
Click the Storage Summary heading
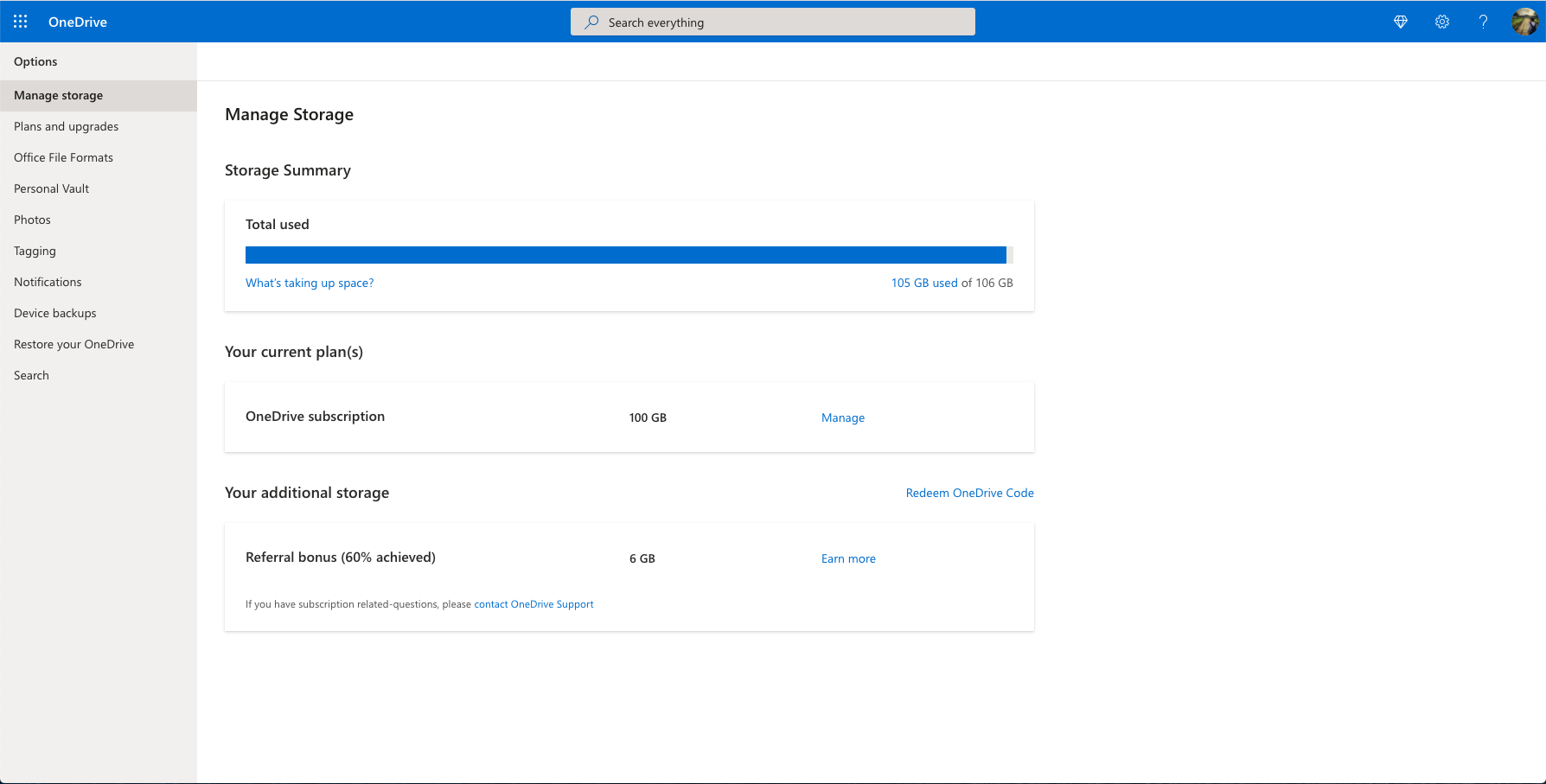pos(288,170)
